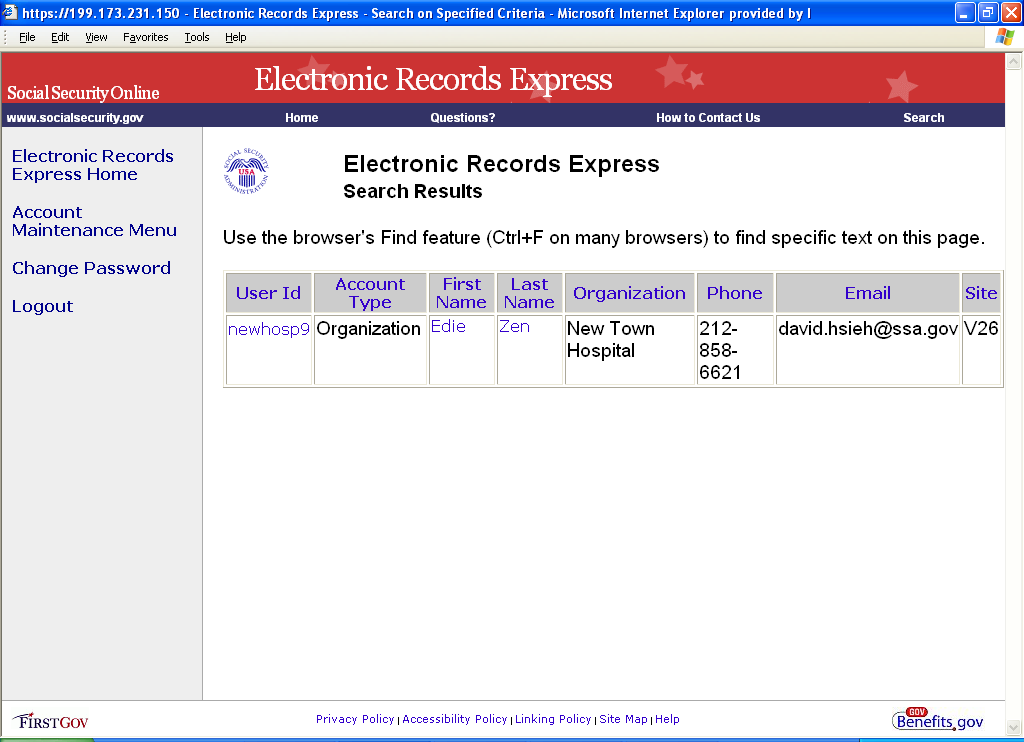Viewport: 1024px width, 742px height.
Task: Open the Linking Policy footer link
Action: point(553,719)
